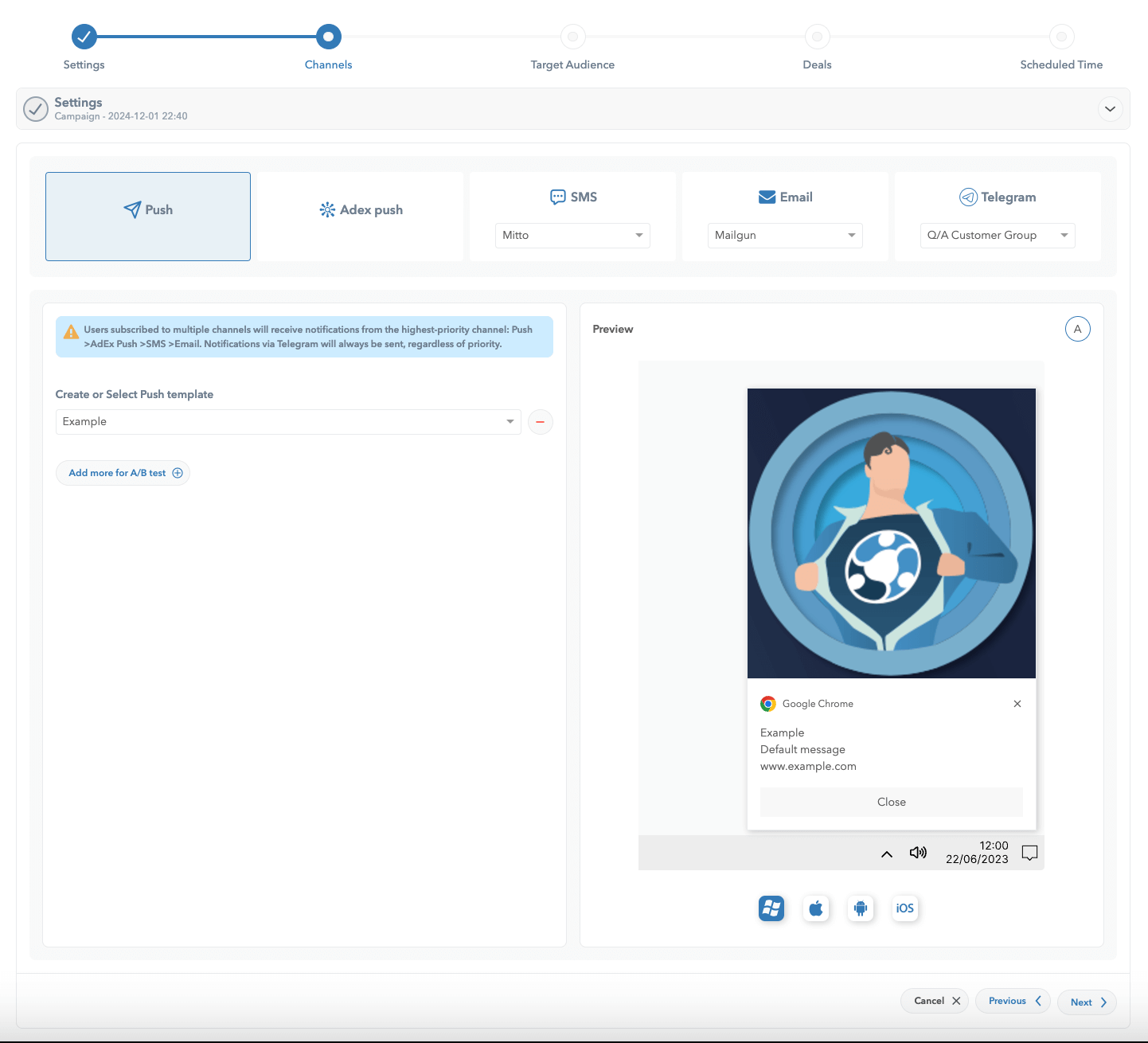Select macOS Apple preview icon
This screenshot has height=1043, width=1148.
tap(815, 908)
